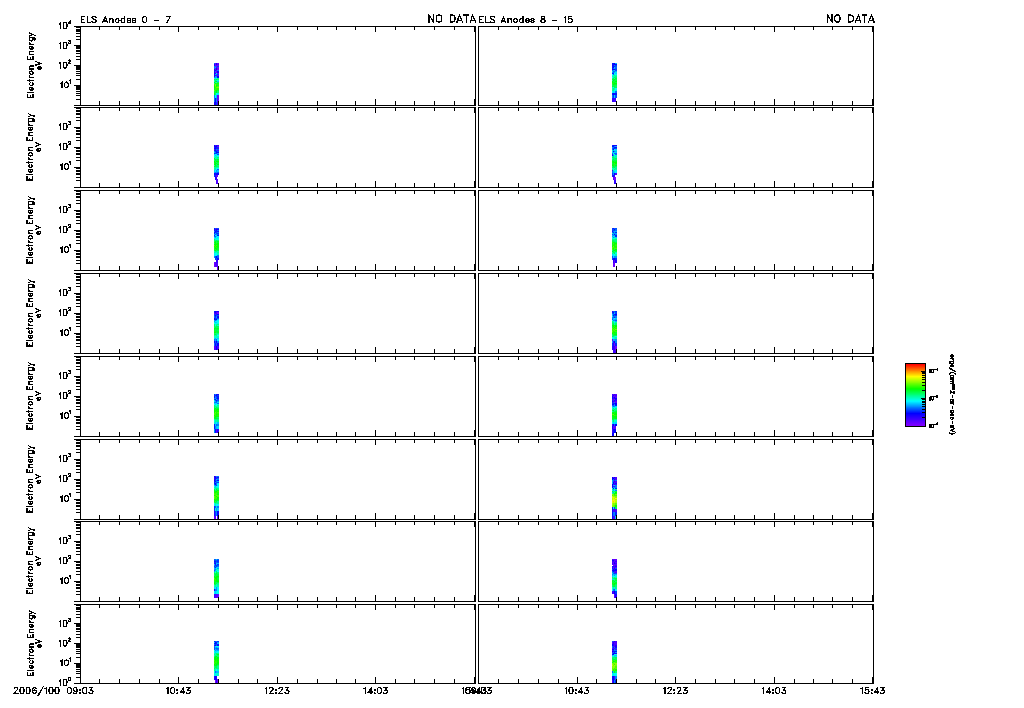Click data stripe in top panel of Anodes 8 - 15
Viewport: 1024px width, 708px height.
pos(614,82)
